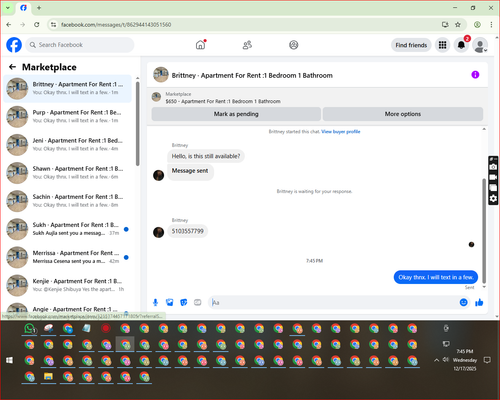The image size is (500, 400).
Task: Click the conversation list scrollbar
Action: [137, 124]
